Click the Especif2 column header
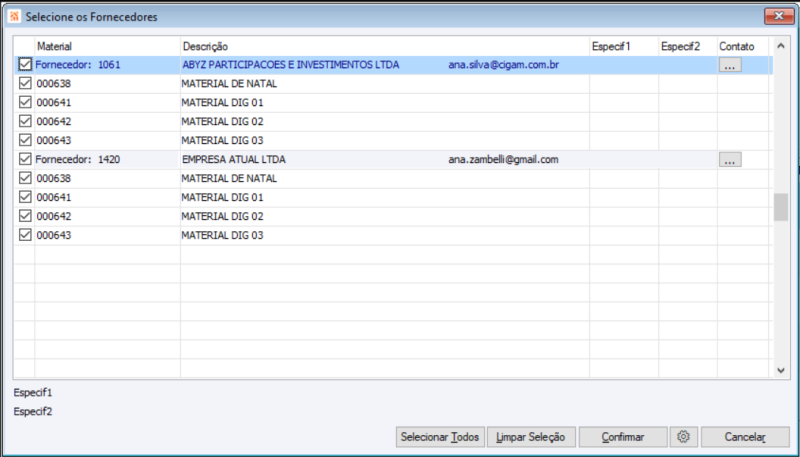 688,46
